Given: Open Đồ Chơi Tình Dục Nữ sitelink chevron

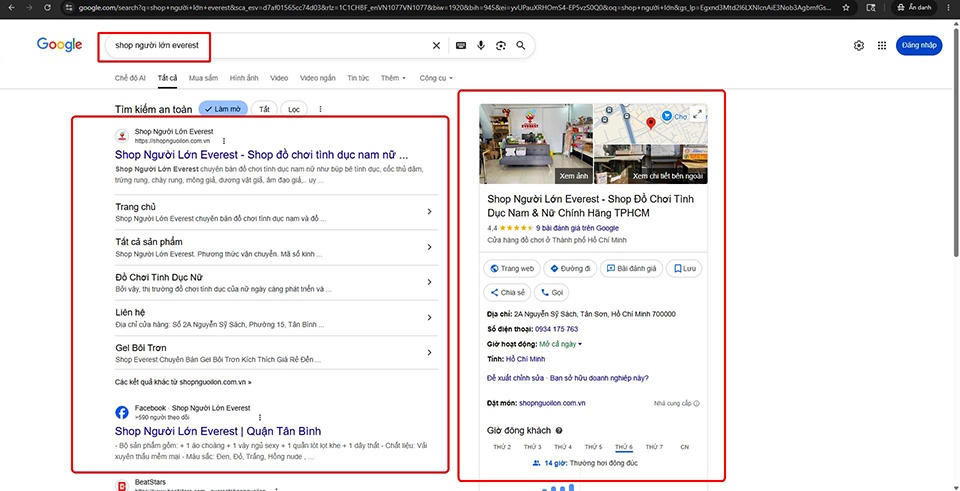Looking at the screenshot, I should (429, 282).
